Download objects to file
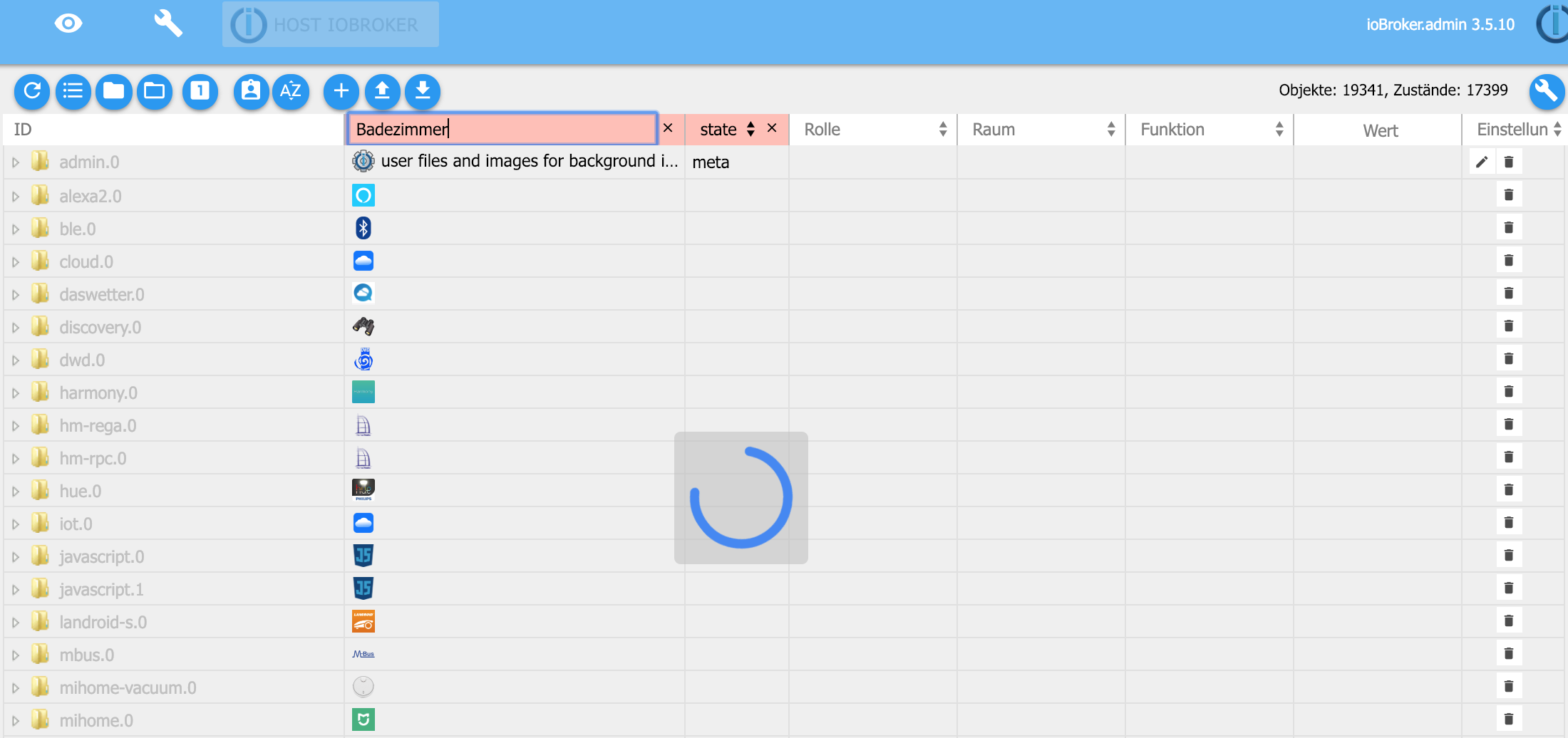This screenshot has width=1568, height=738. coord(423,91)
